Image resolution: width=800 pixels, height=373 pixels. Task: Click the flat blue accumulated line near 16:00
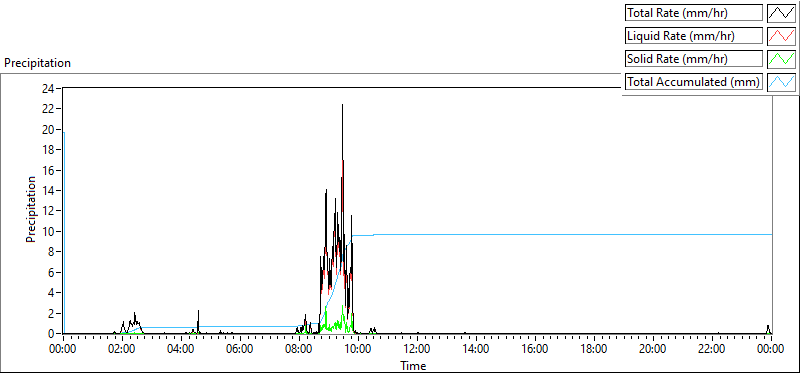tap(535, 234)
